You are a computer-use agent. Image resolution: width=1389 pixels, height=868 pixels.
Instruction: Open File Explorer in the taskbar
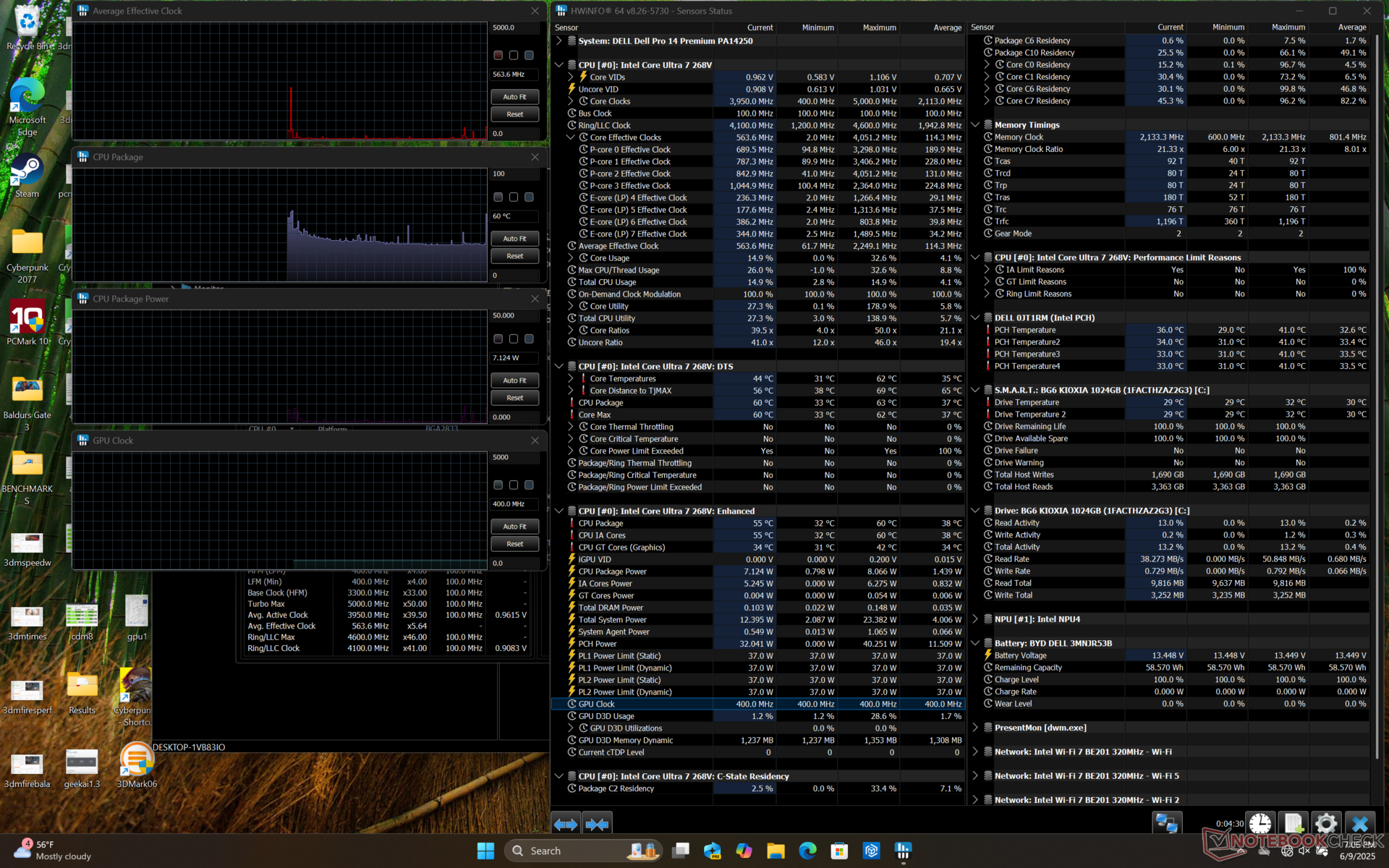[x=776, y=851]
